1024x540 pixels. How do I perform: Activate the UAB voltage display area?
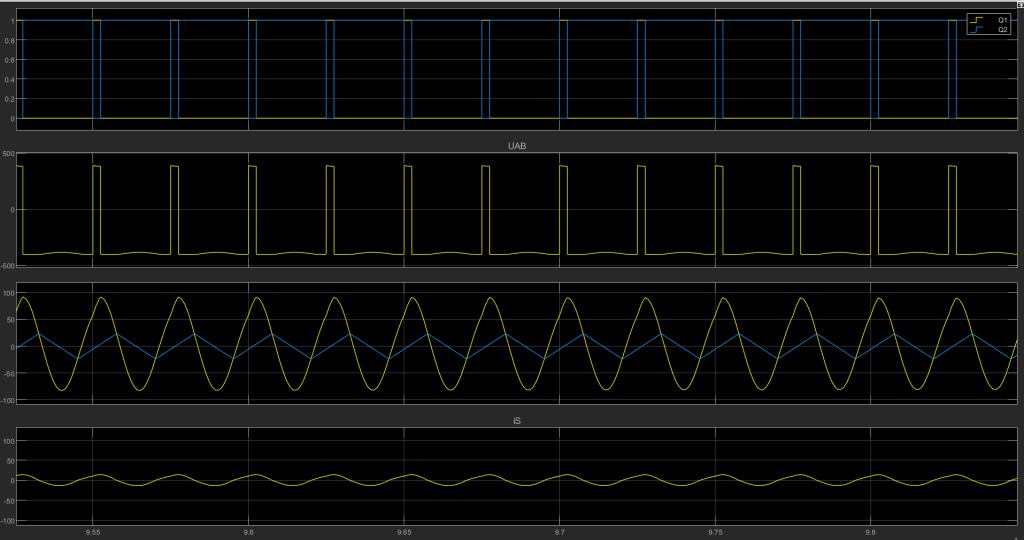pyautogui.click(x=520, y=210)
